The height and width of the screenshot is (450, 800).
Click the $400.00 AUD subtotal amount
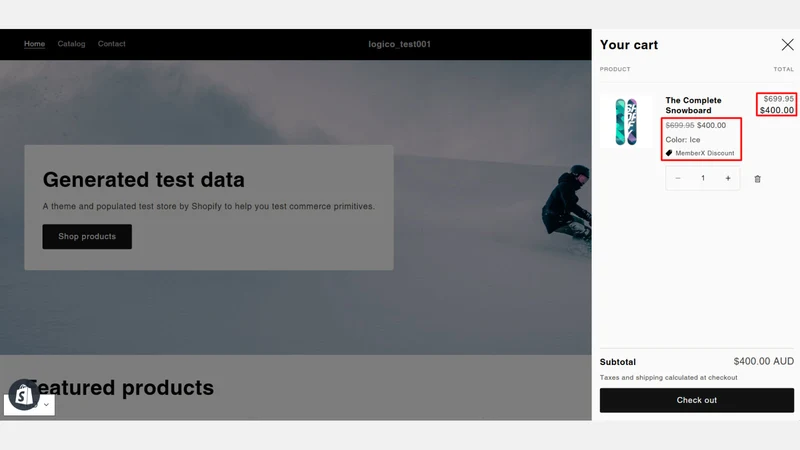point(763,361)
